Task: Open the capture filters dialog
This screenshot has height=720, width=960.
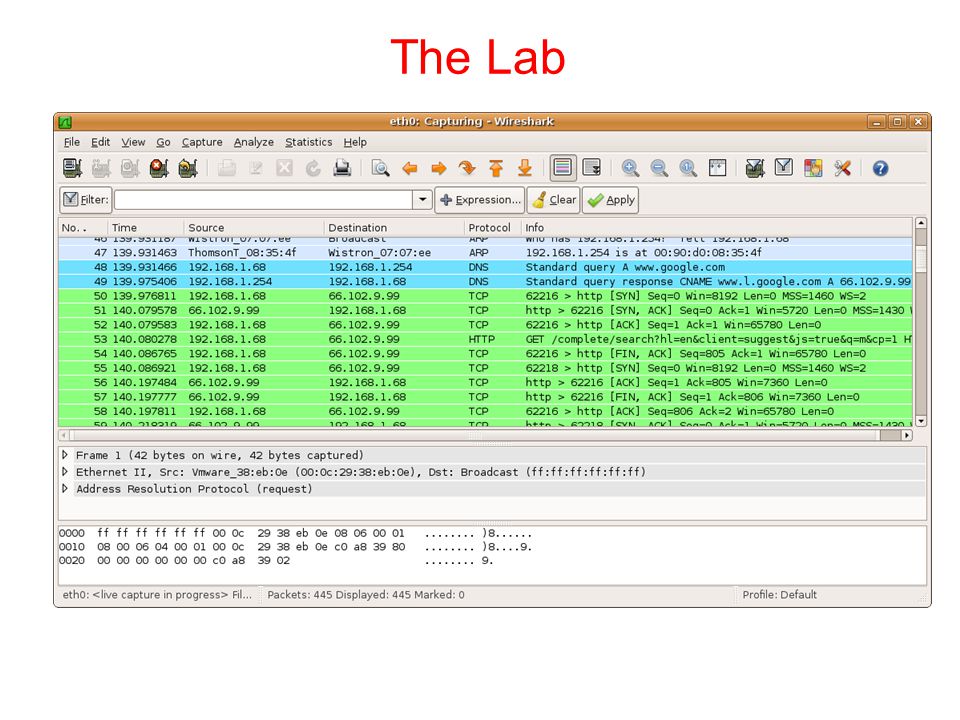Action: point(755,168)
